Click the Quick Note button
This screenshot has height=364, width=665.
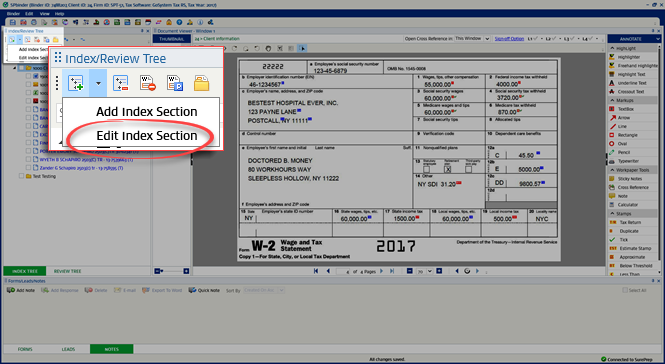[204, 290]
